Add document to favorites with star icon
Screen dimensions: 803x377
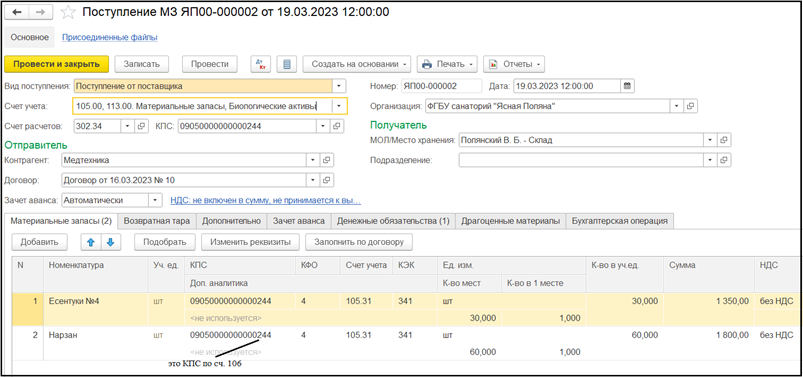pos(68,12)
